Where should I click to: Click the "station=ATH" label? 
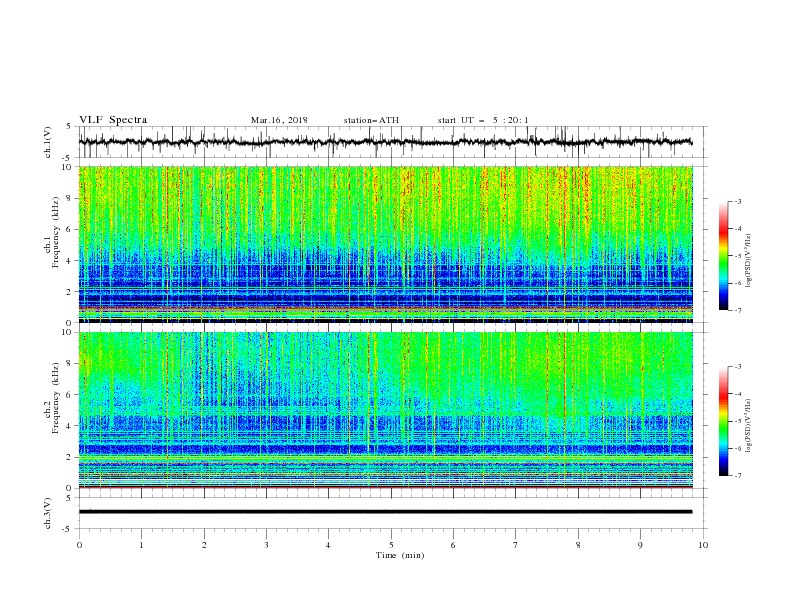coord(371,120)
